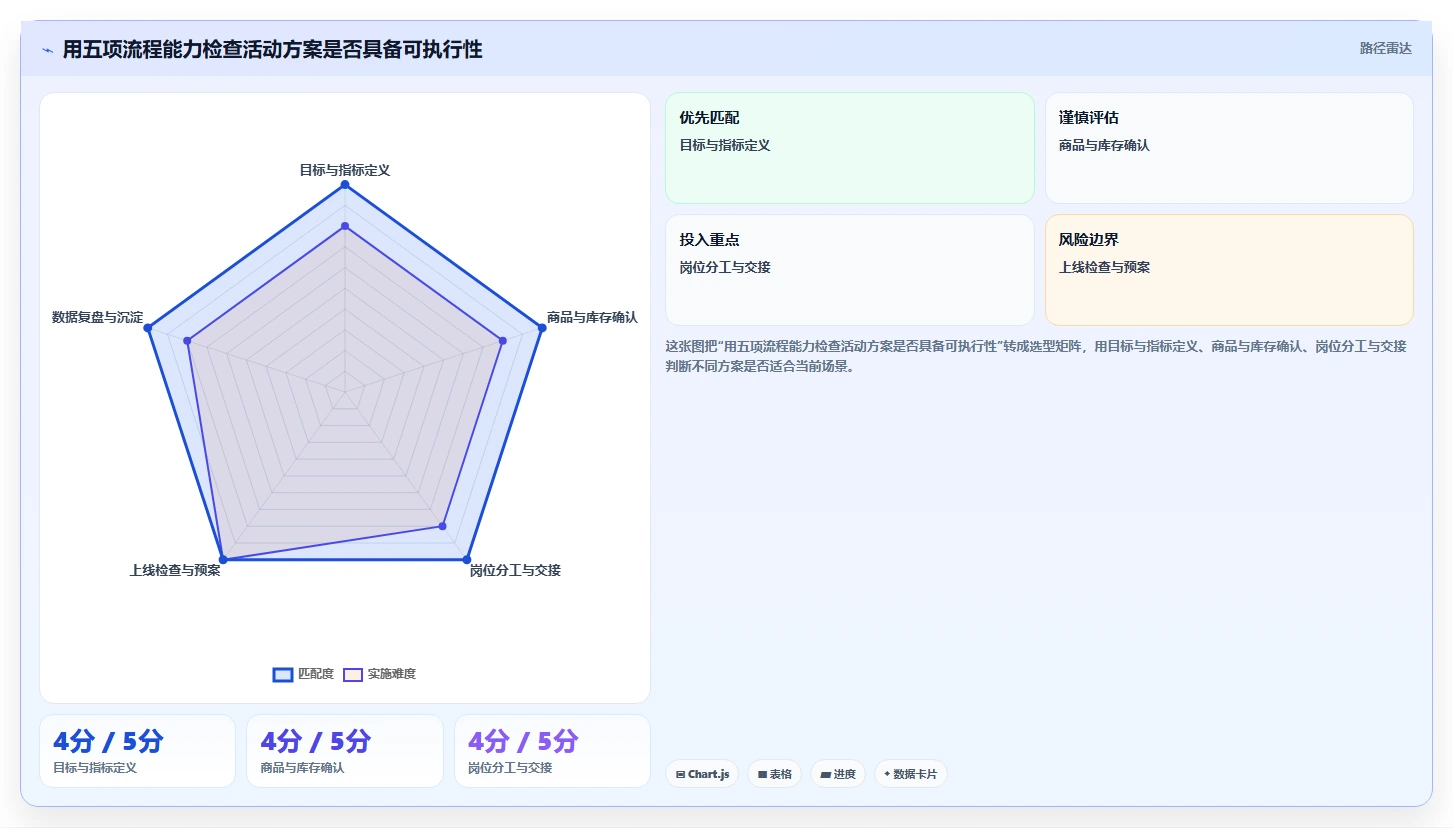
Task: Click radar axis label 数据复盘与沉淀
Action: [97, 317]
